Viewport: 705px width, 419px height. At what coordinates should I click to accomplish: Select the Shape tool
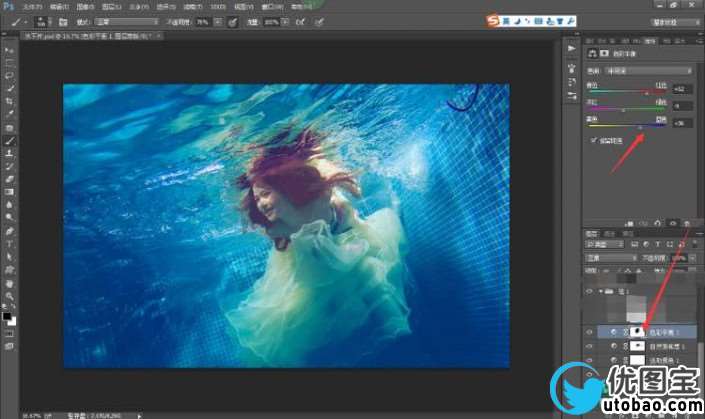[9, 270]
